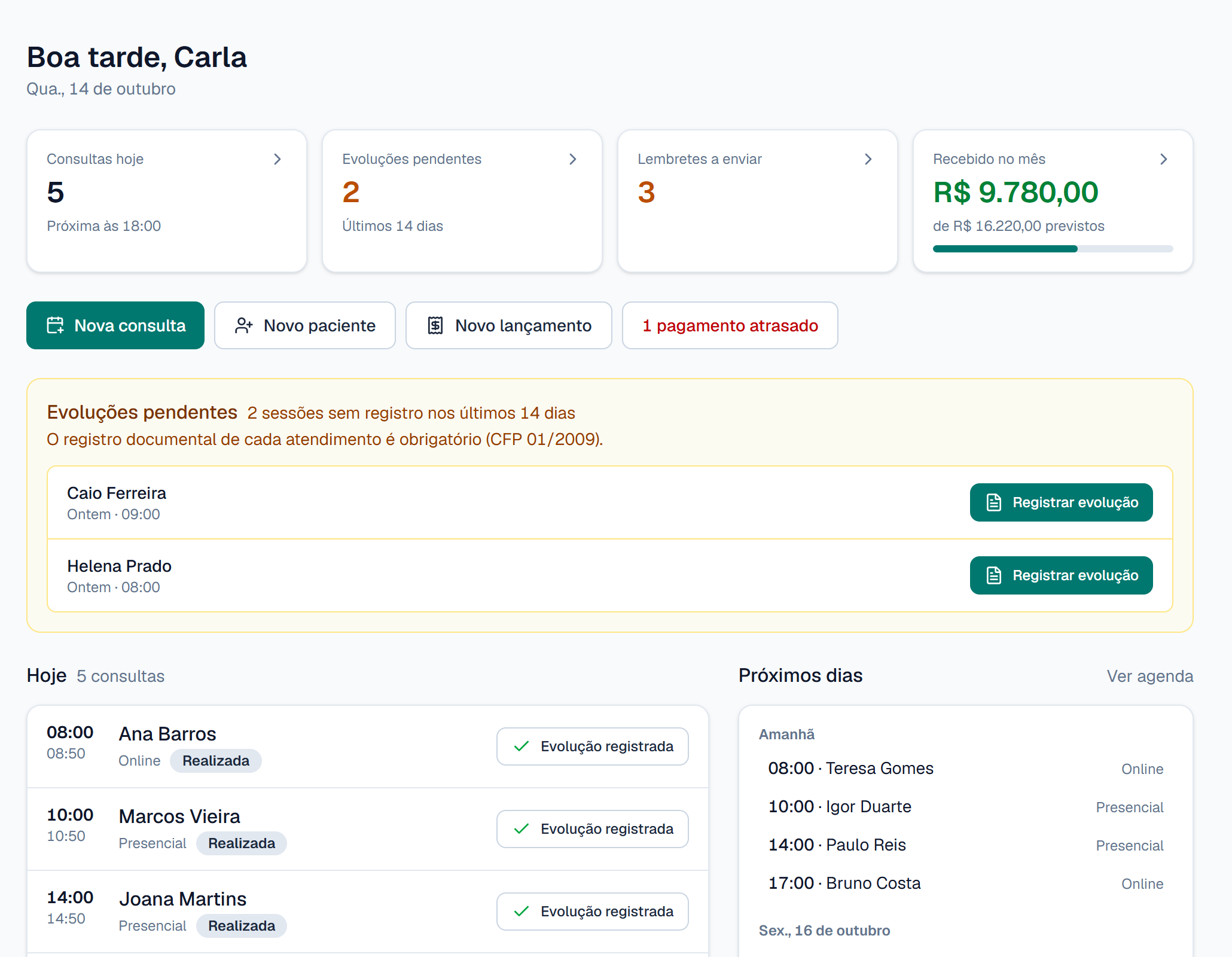The width and height of the screenshot is (1232, 957).
Task: Click Helena Prado pending patient name
Action: click(119, 566)
